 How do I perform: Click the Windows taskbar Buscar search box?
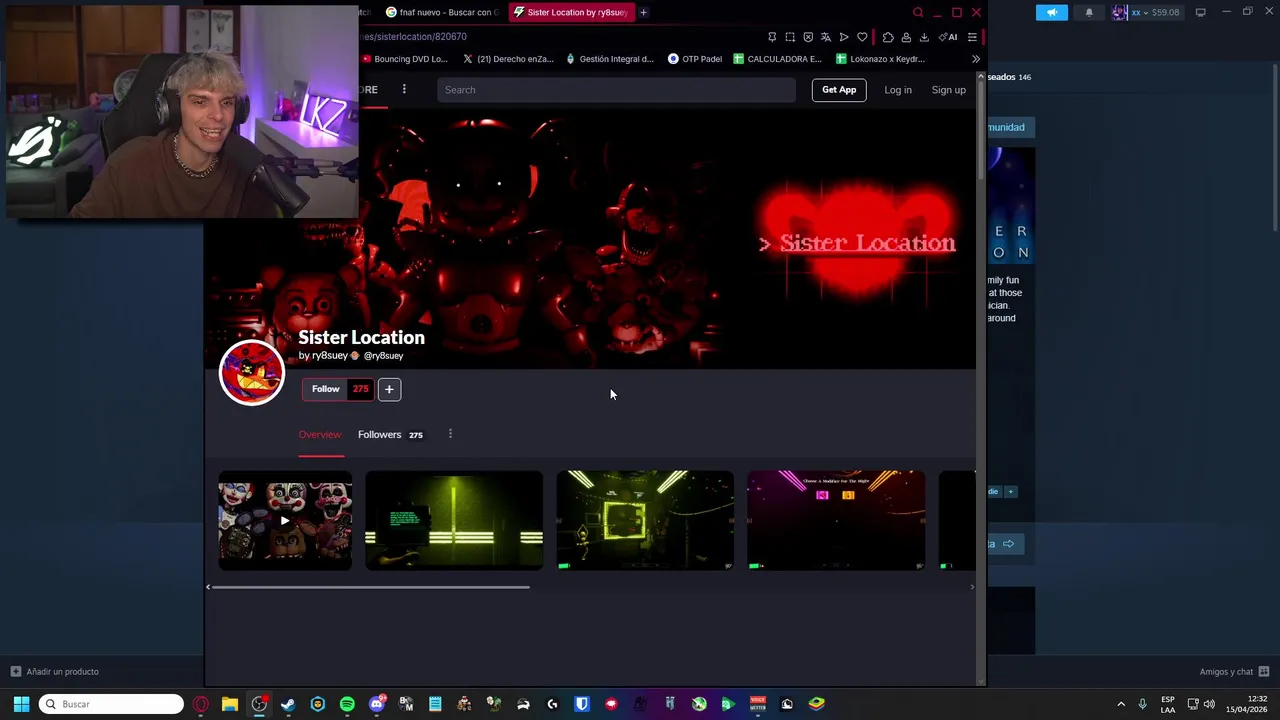click(x=111, y=704)
